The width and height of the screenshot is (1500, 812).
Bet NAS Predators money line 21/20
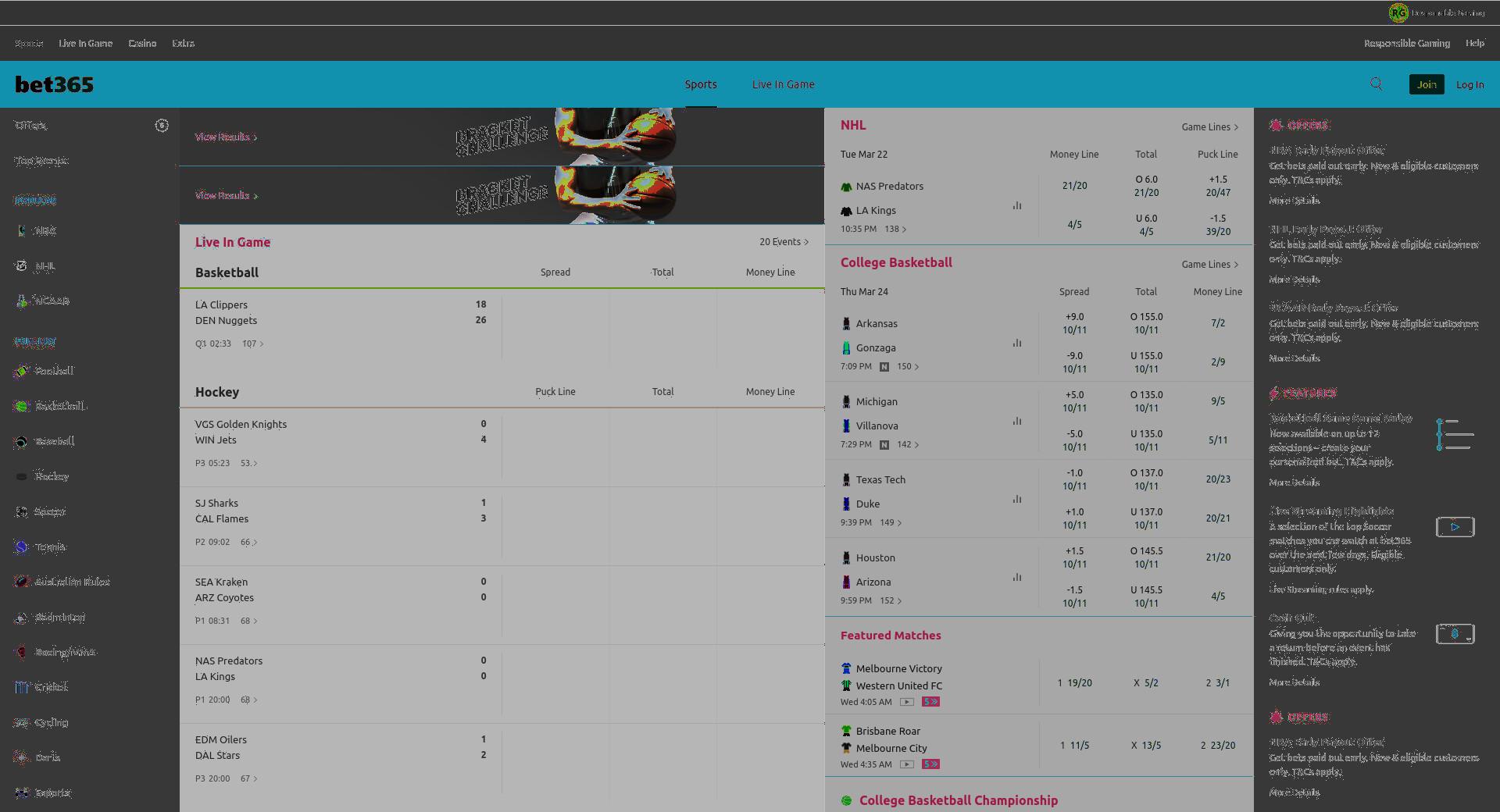(x=1074, y=186)
